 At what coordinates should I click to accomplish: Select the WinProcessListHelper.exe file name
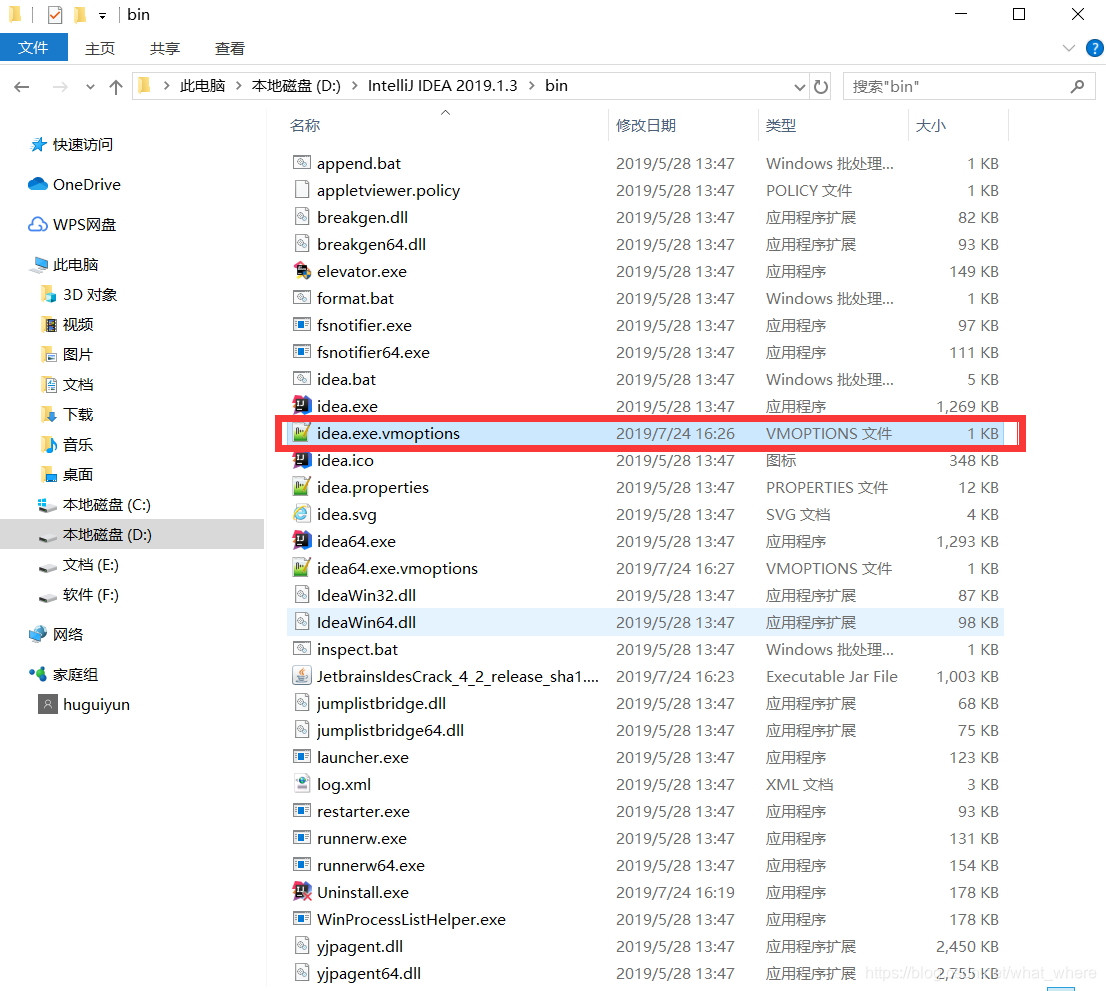coord(411,919)
